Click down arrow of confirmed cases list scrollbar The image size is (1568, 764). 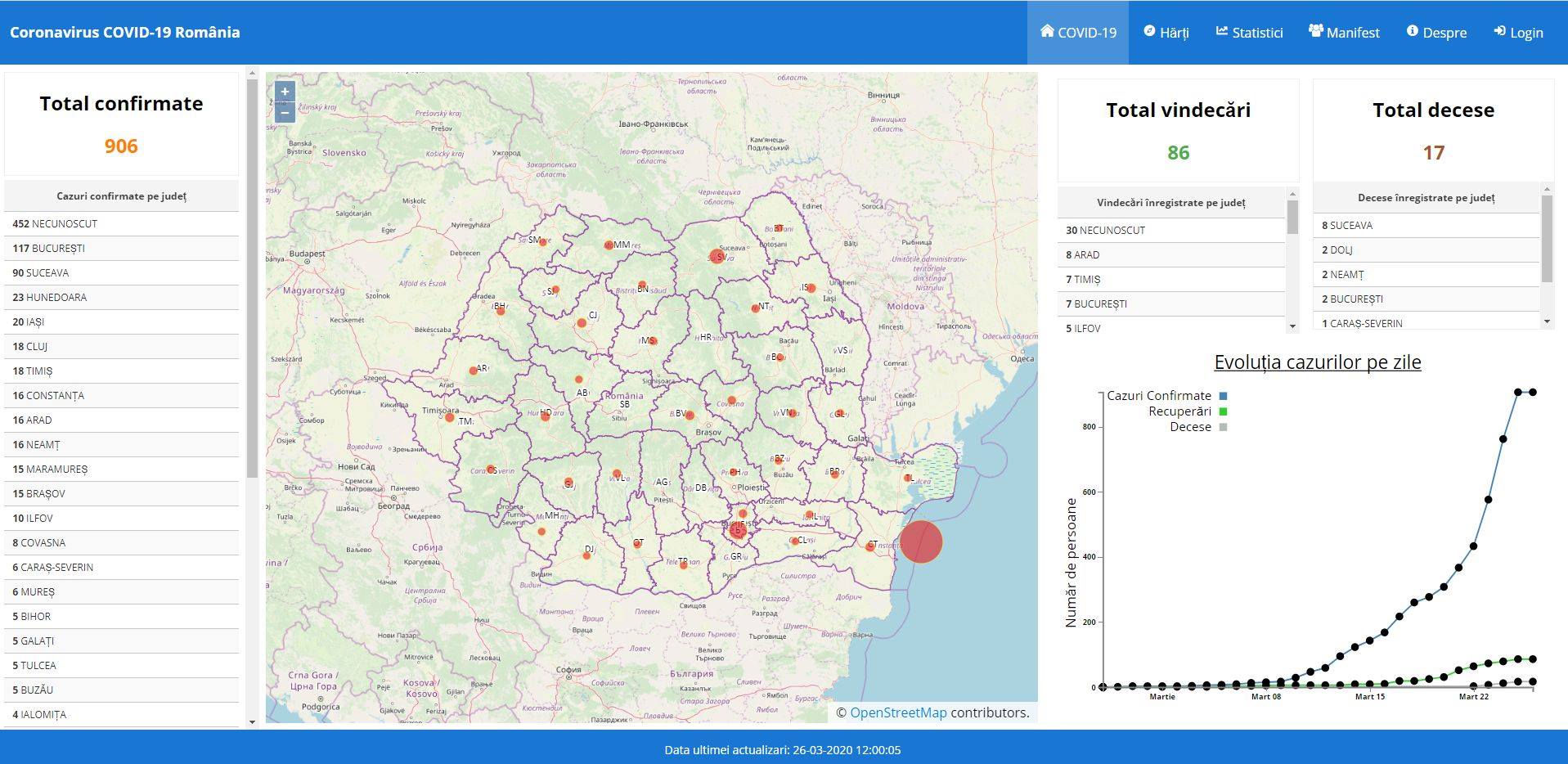(x=252, y=721)
